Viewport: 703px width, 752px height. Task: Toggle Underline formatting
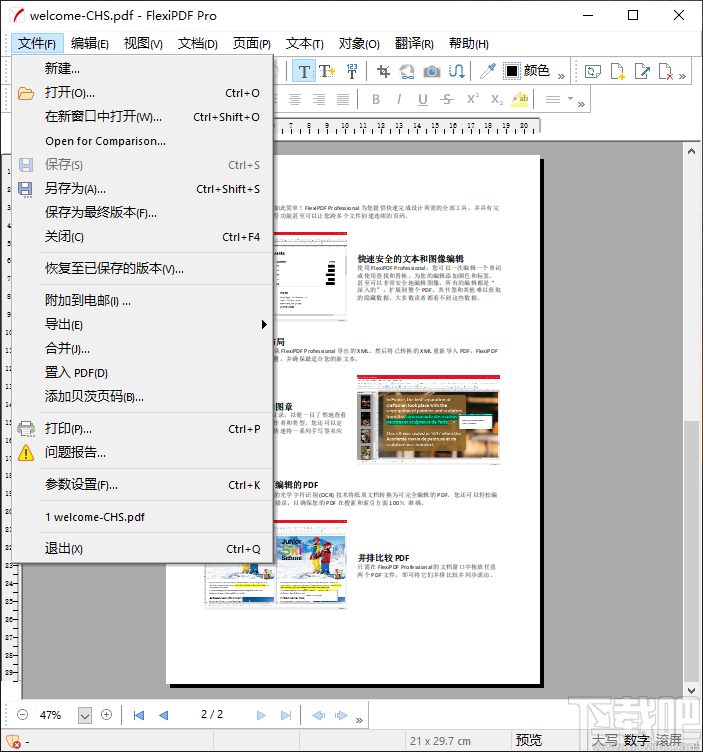pos(422,99)
